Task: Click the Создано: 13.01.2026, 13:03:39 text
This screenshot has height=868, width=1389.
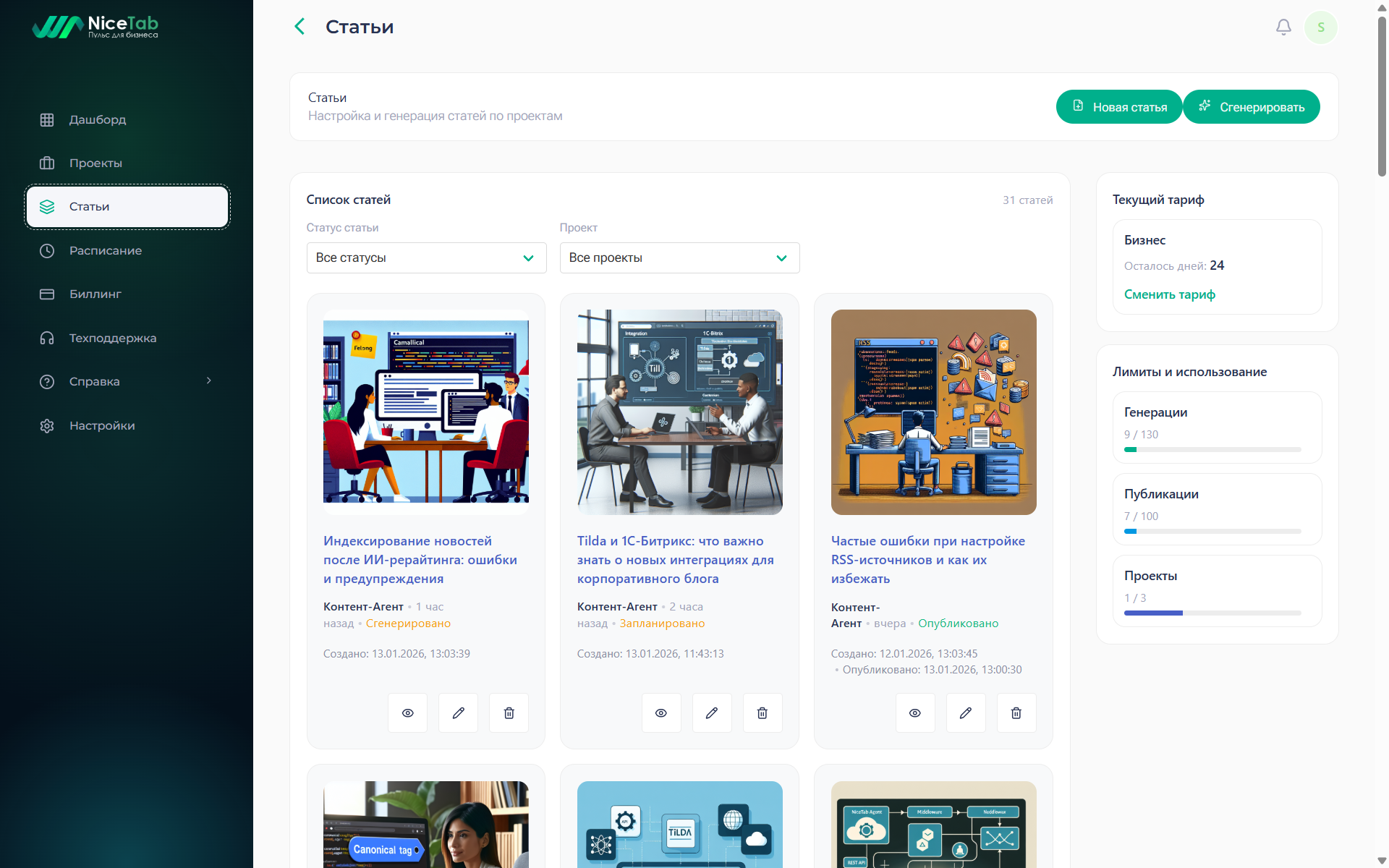Action: coord(396,654)
